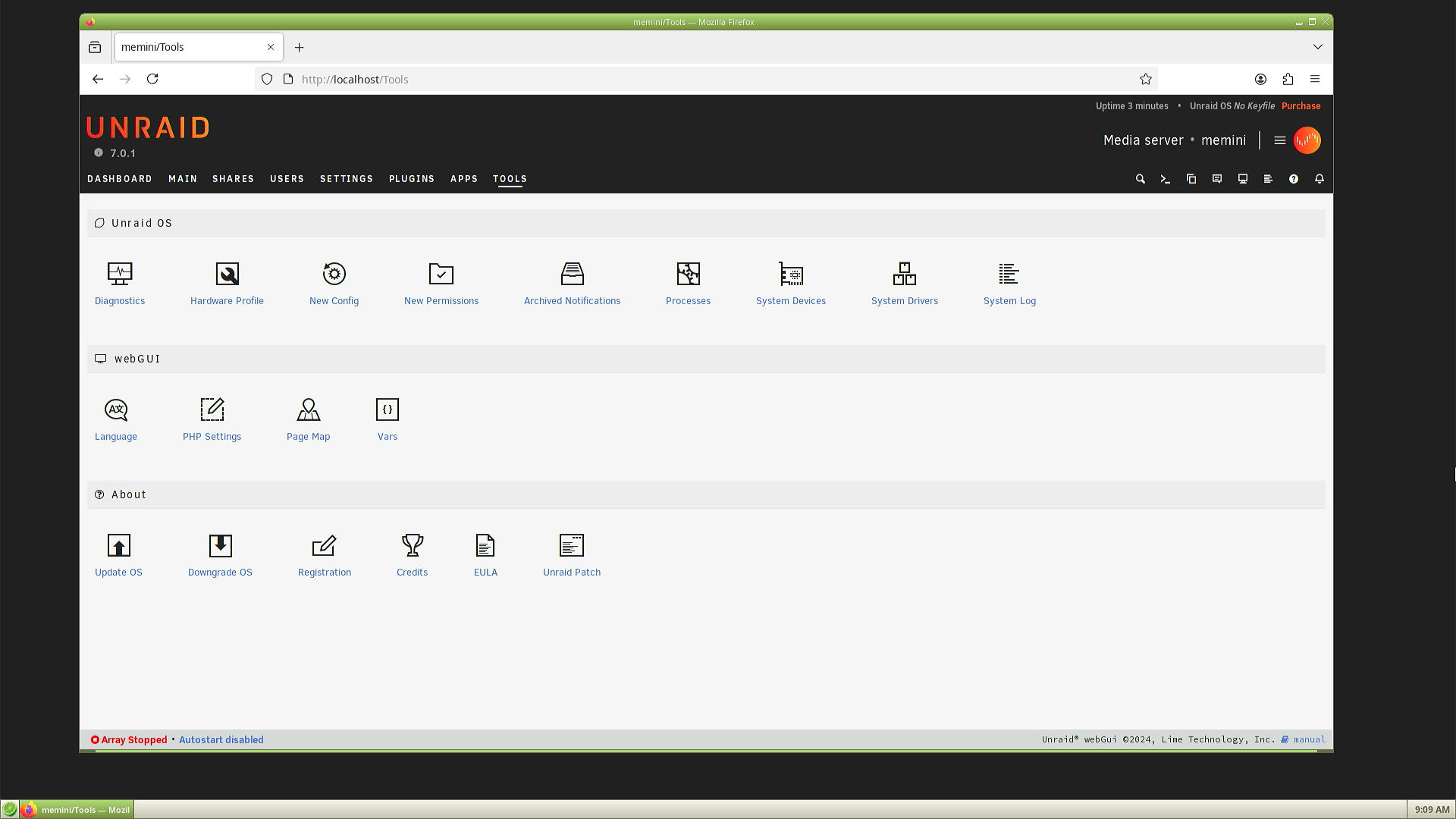This screenshot has width=1456, height=819.
Task: Open the Page Map tool
Action: pos(308,419)
